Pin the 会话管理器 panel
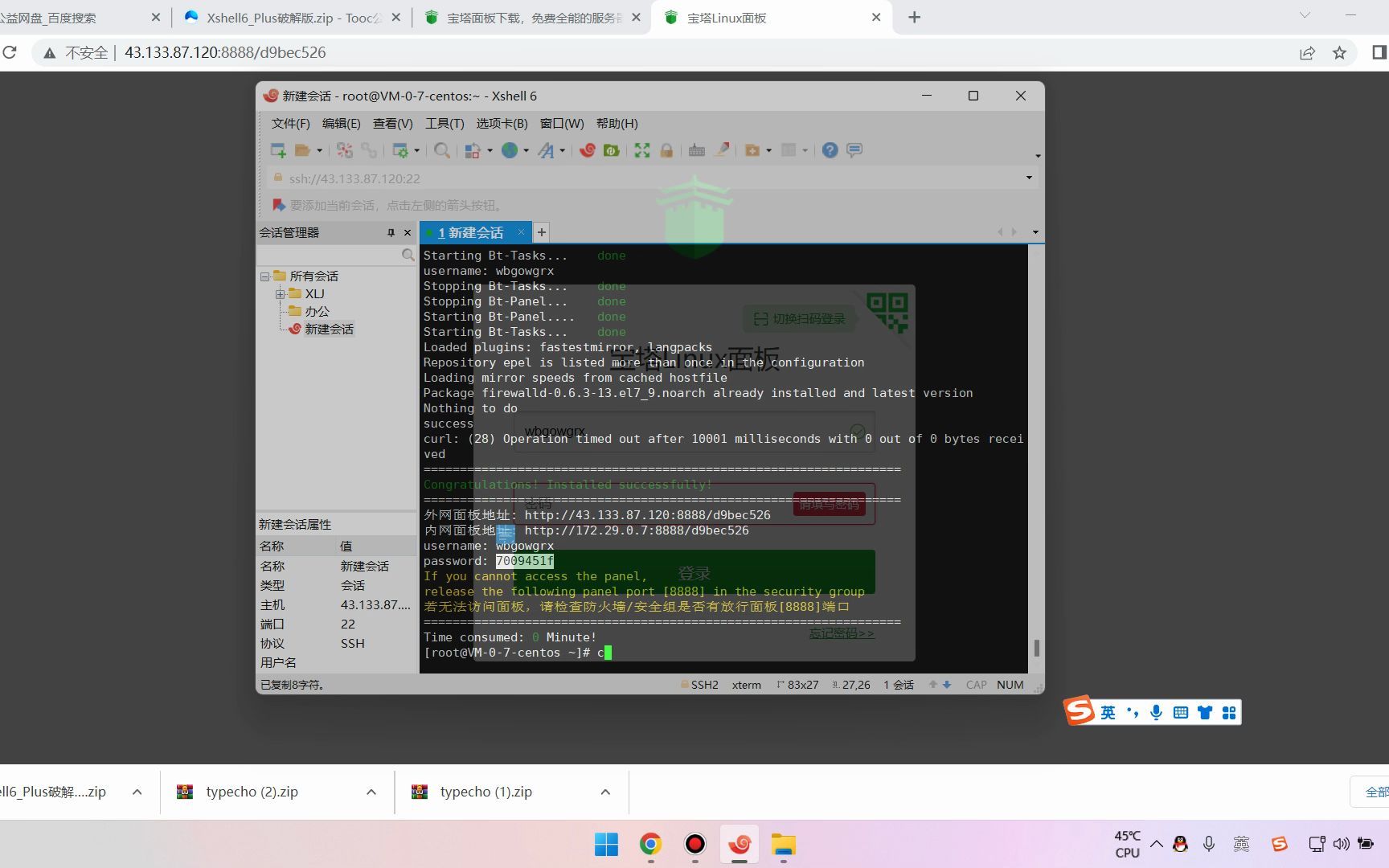1389x868 pixels. coord(391,232)
